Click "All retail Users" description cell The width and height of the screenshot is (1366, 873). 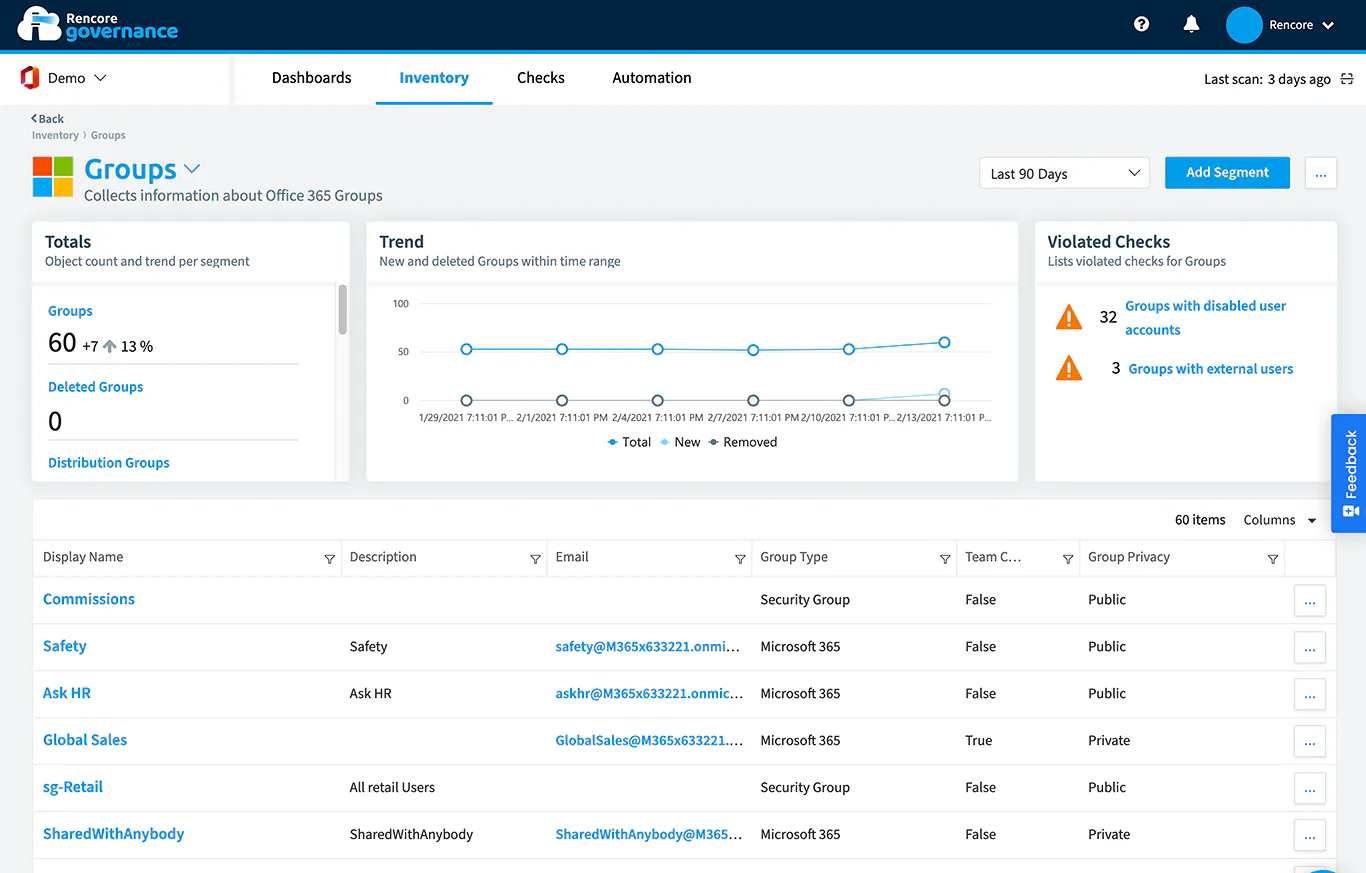[x=392, y=788]
